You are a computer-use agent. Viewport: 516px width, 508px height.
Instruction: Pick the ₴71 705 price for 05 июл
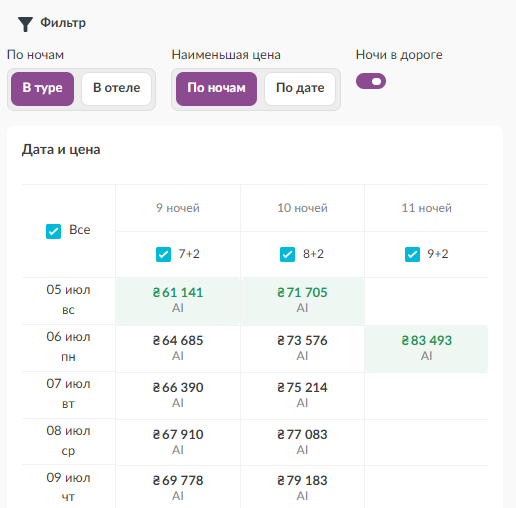[x=302, y=301]
